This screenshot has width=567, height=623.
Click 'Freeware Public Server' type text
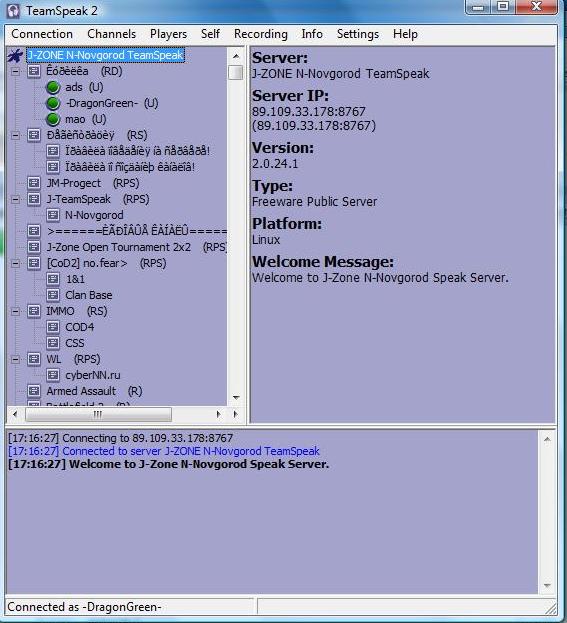314,201
